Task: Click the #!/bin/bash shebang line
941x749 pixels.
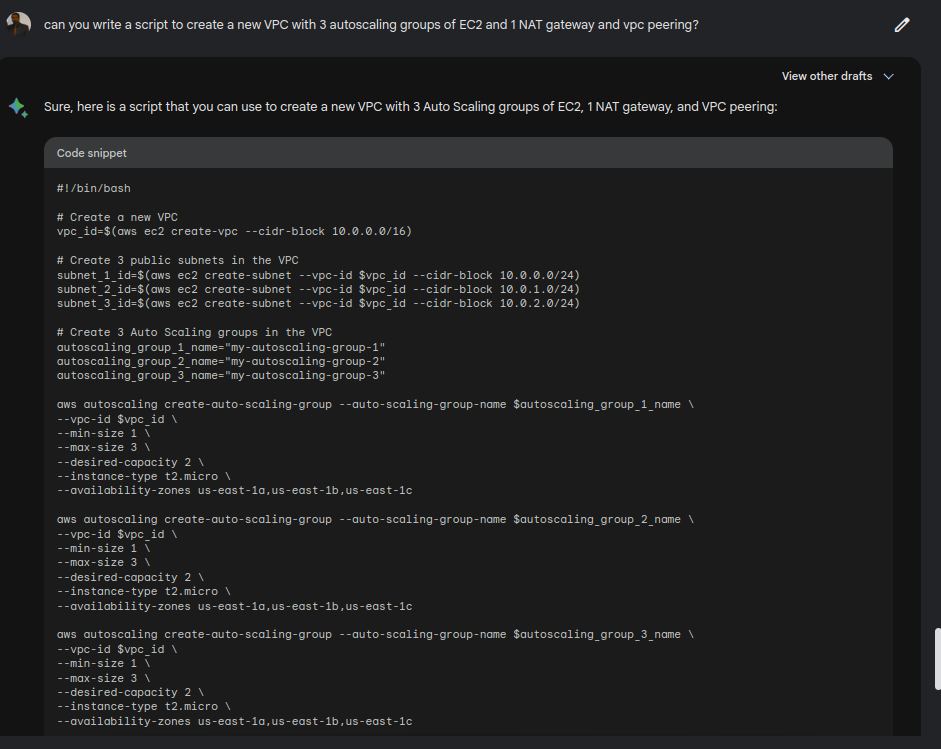Action: click(94, 188)
